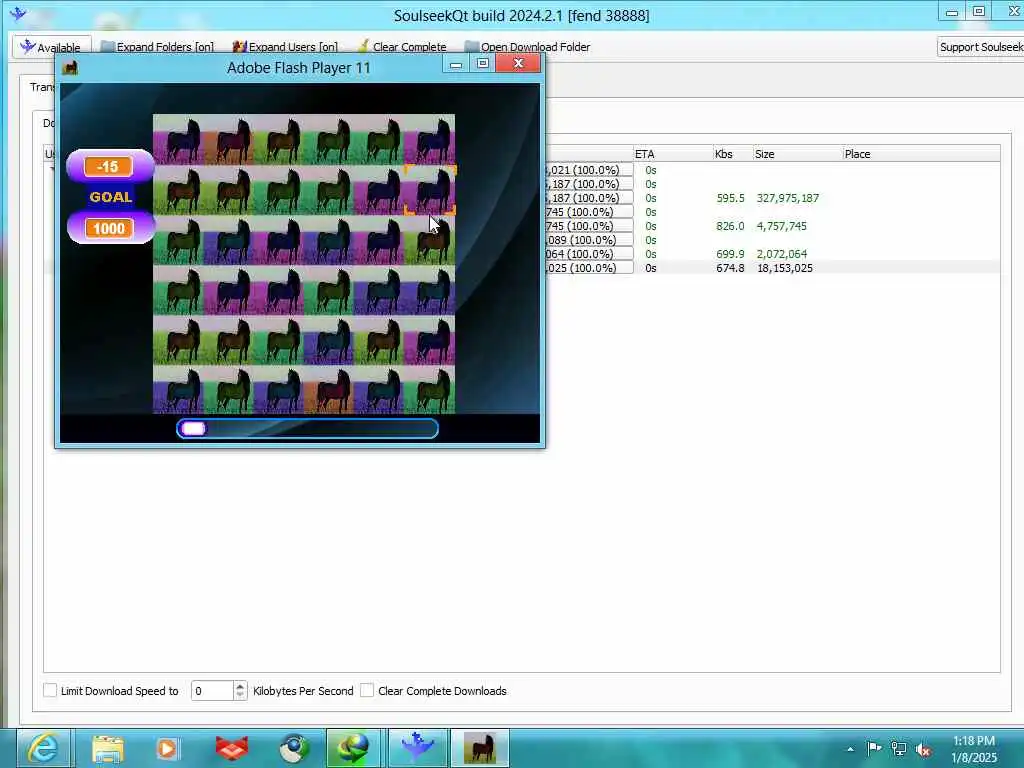Select the lime-green horse tile under the mouse cursor
1024x768 pixels.
click(x=430, y=240)
